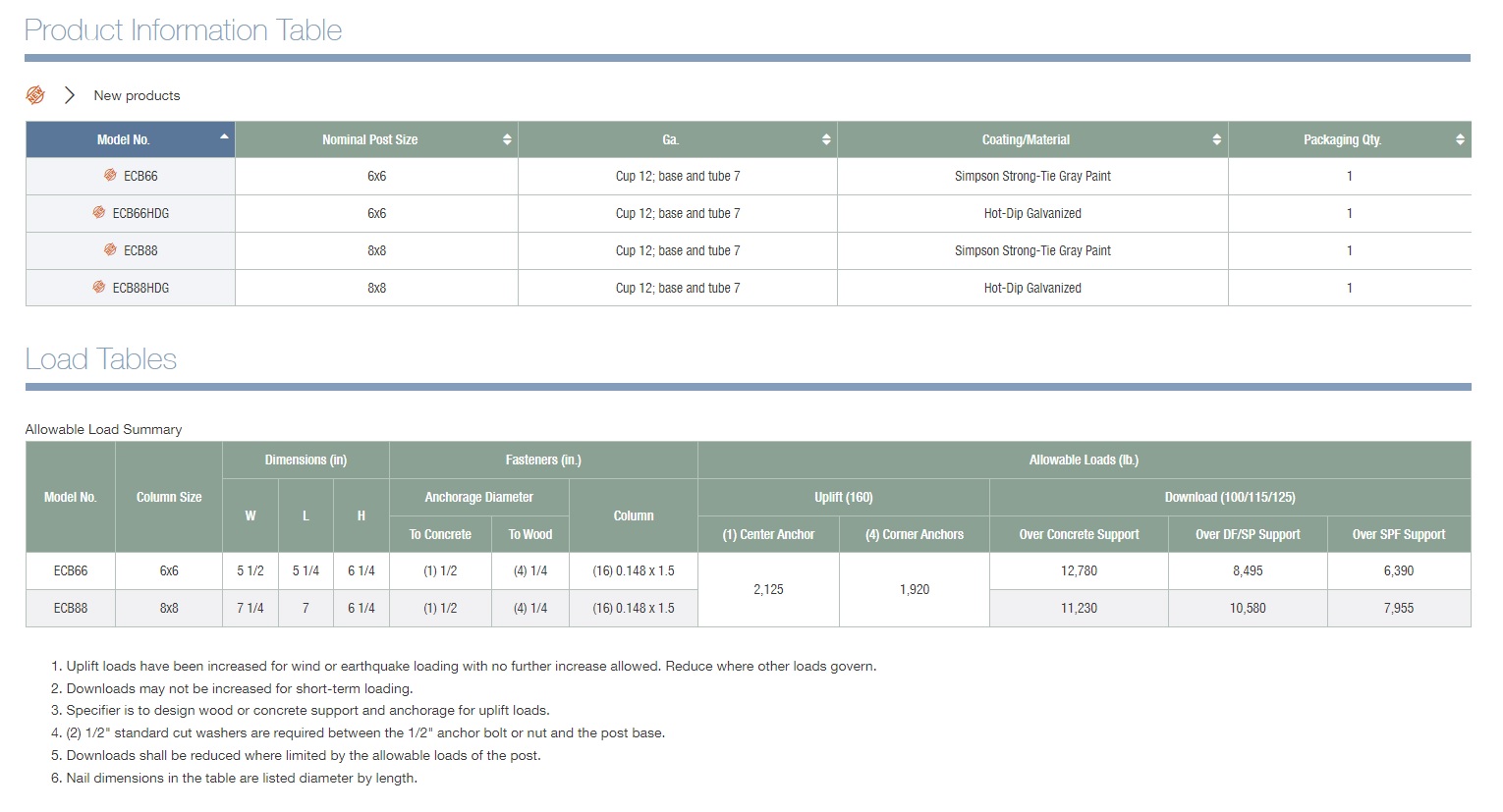Open the ECB66 model link

140,177
